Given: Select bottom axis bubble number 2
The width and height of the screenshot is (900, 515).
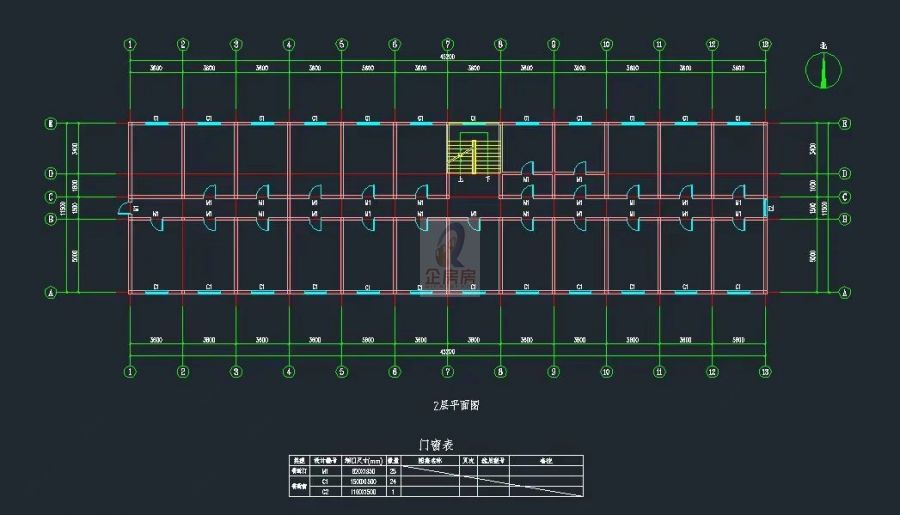Looking at the screenshot, I should [x=183, y=372].
